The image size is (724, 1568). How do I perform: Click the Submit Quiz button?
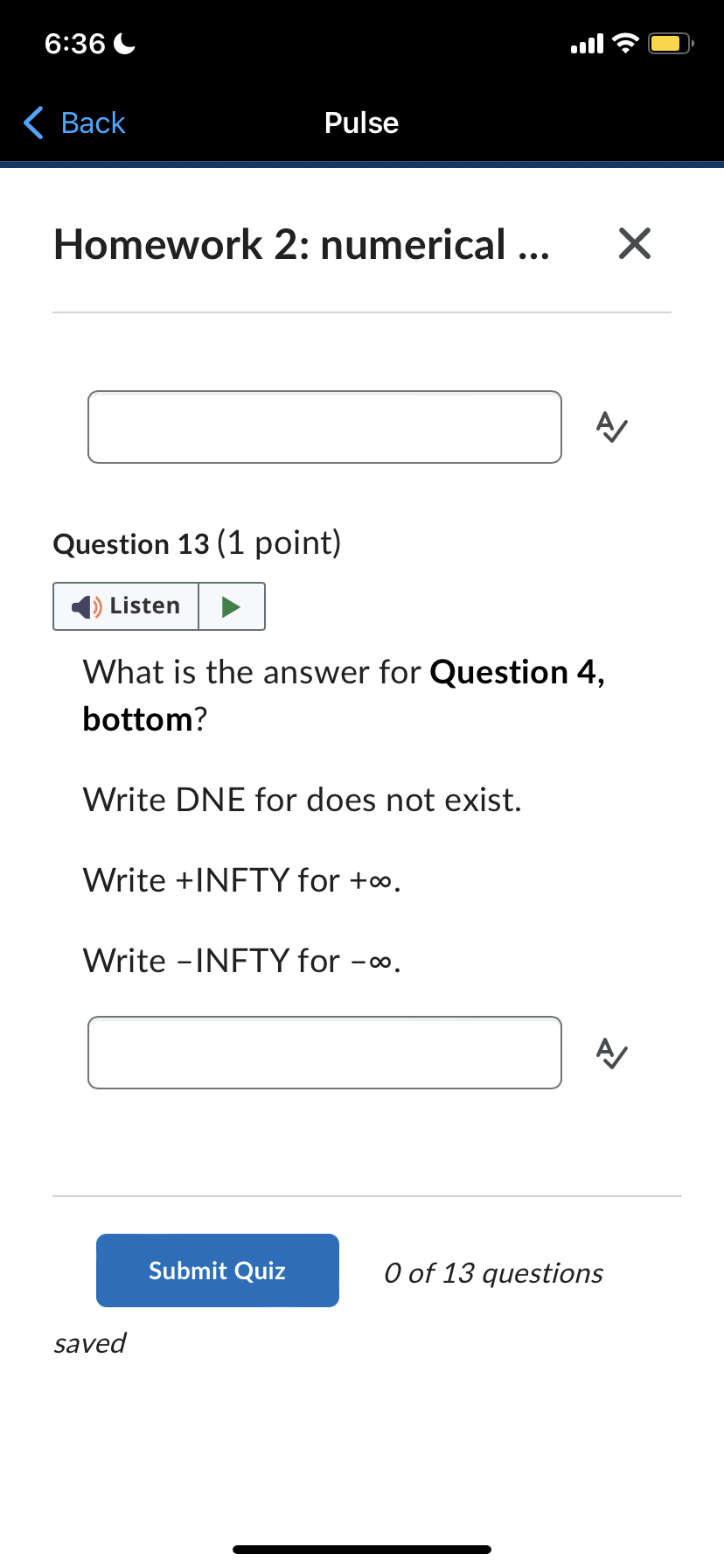(217, 1270)
